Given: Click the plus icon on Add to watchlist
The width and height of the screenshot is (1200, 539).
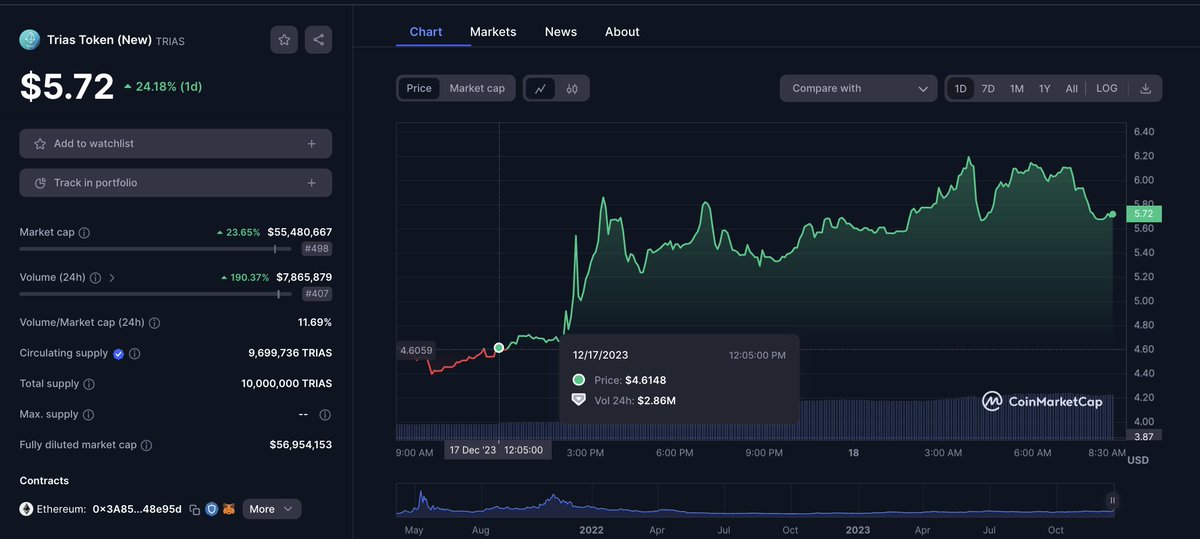Looking at the screenshot, I should click(312, 144).
